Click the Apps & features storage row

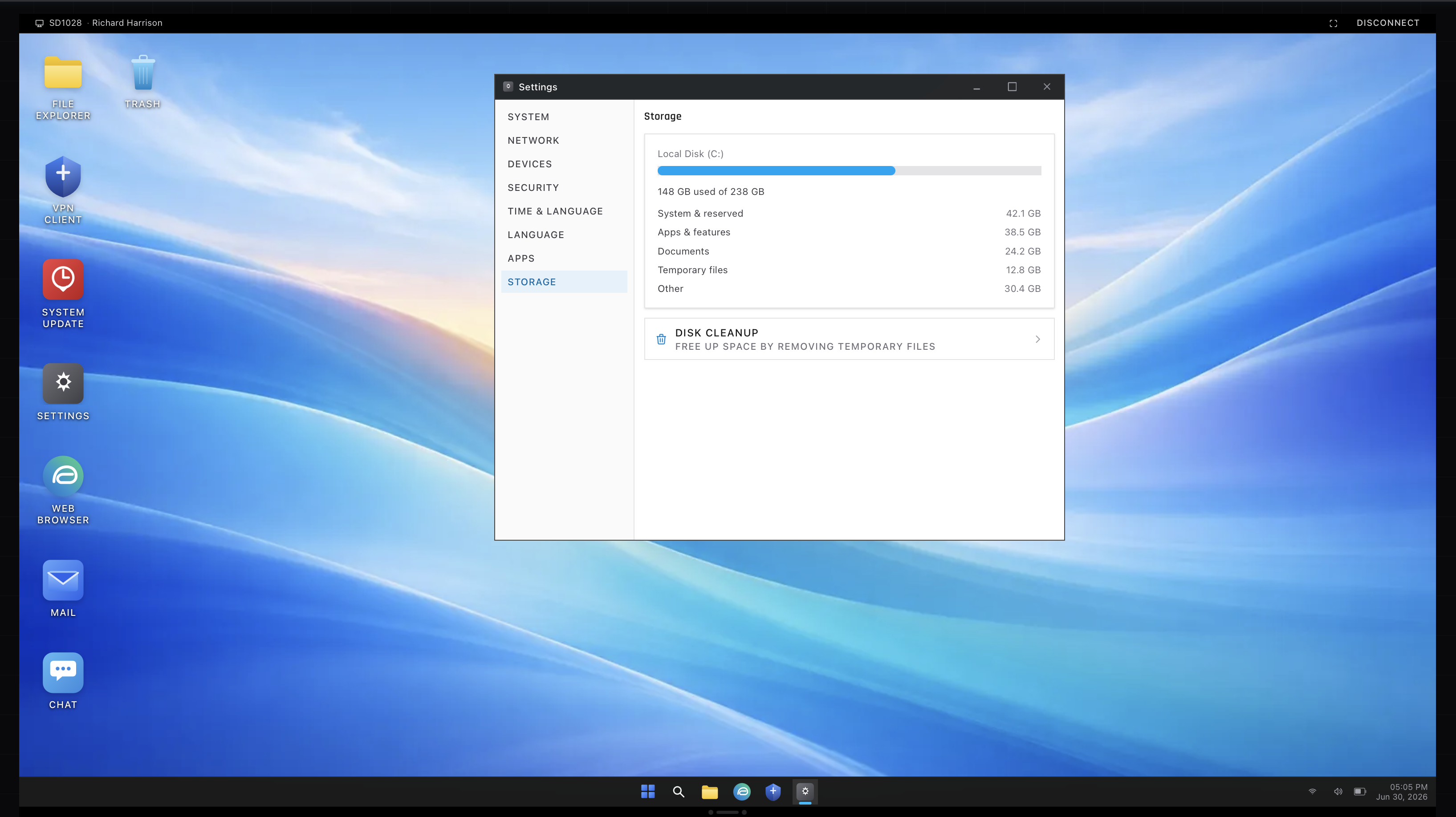[849, 232]
